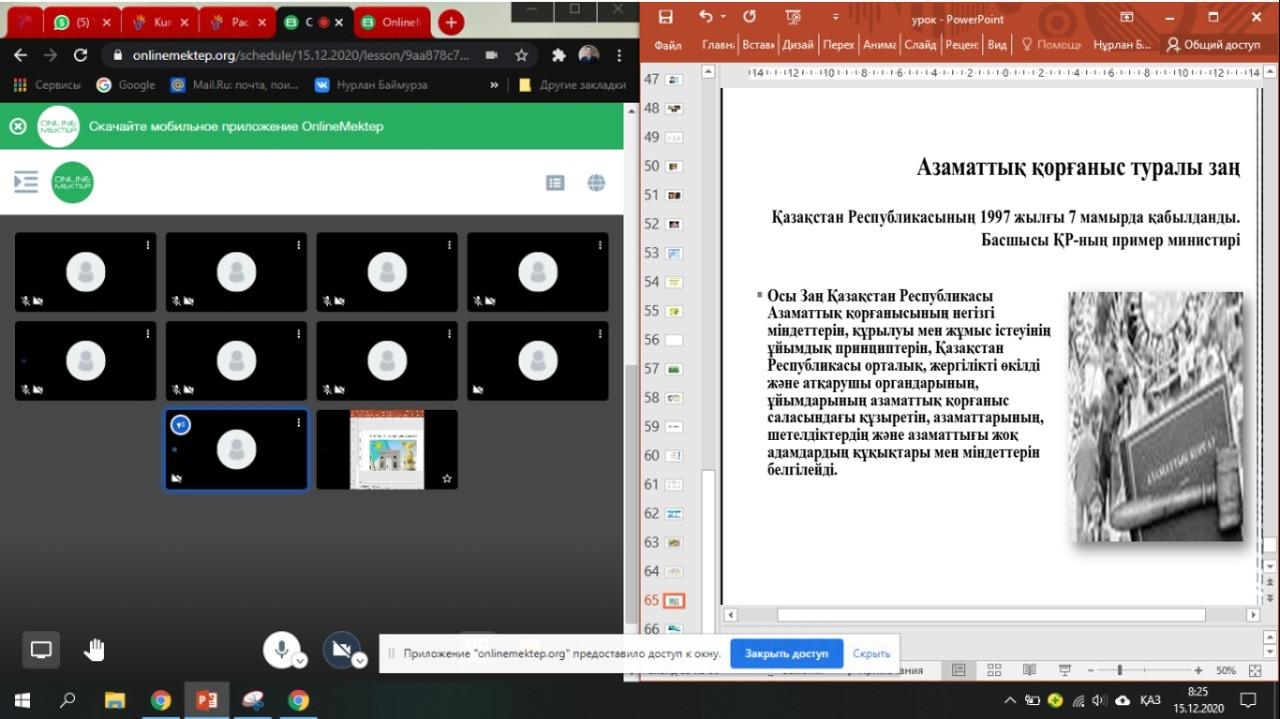The height and width of the screenshot is (719, 1280).
Task: Expand camera device options arrow
Action: pyautogui.click(x=359, y=660)
